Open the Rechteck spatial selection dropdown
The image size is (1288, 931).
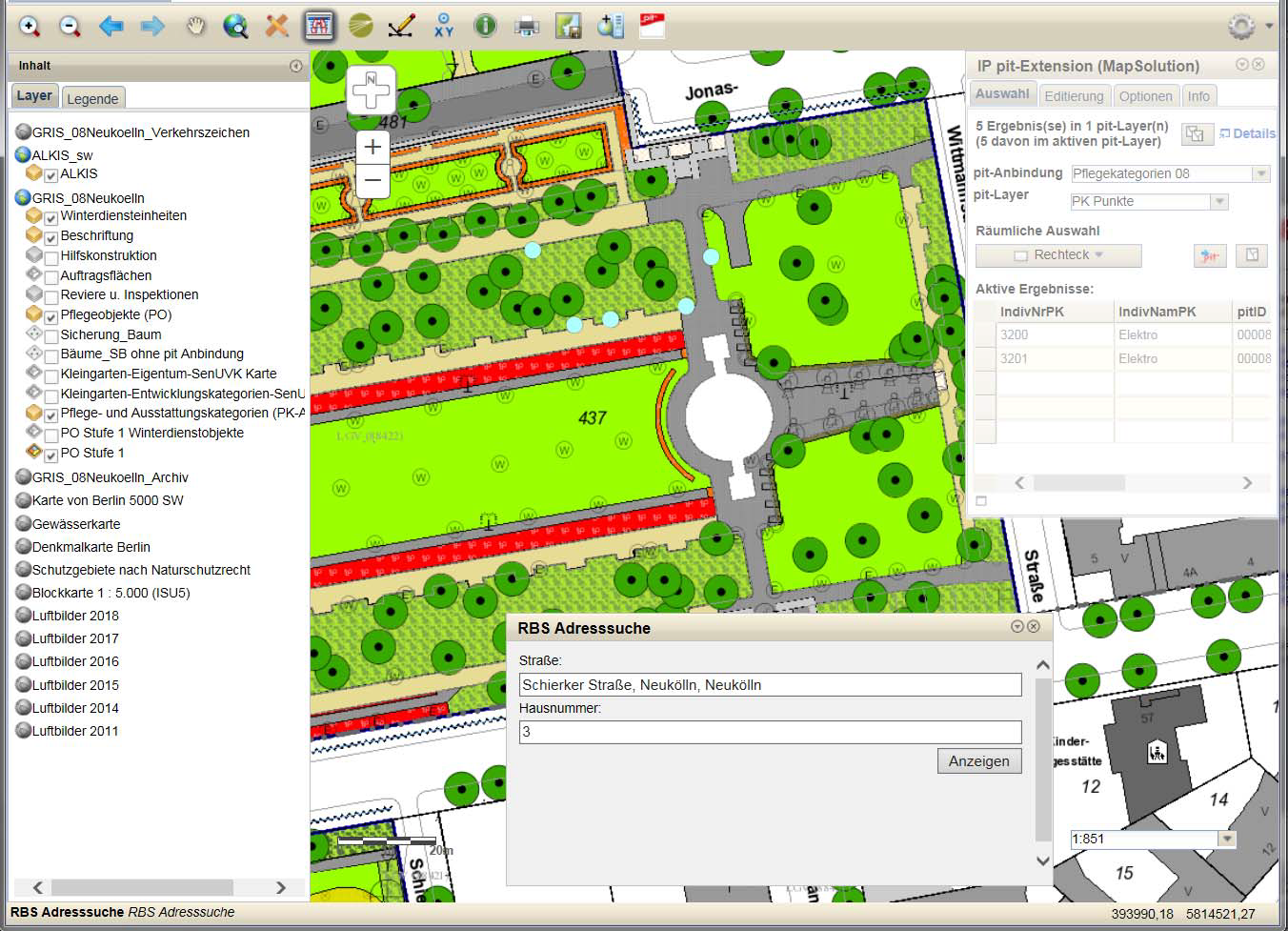coord(1058,255)
